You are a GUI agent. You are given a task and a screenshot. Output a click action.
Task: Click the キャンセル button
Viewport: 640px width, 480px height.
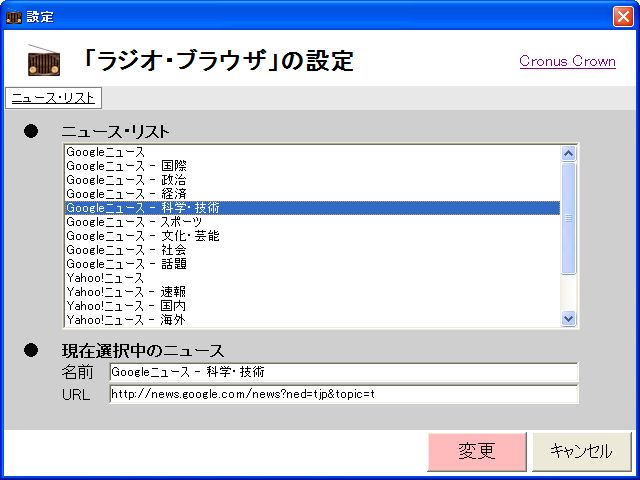pyautogui.click(x=582, y=451)
